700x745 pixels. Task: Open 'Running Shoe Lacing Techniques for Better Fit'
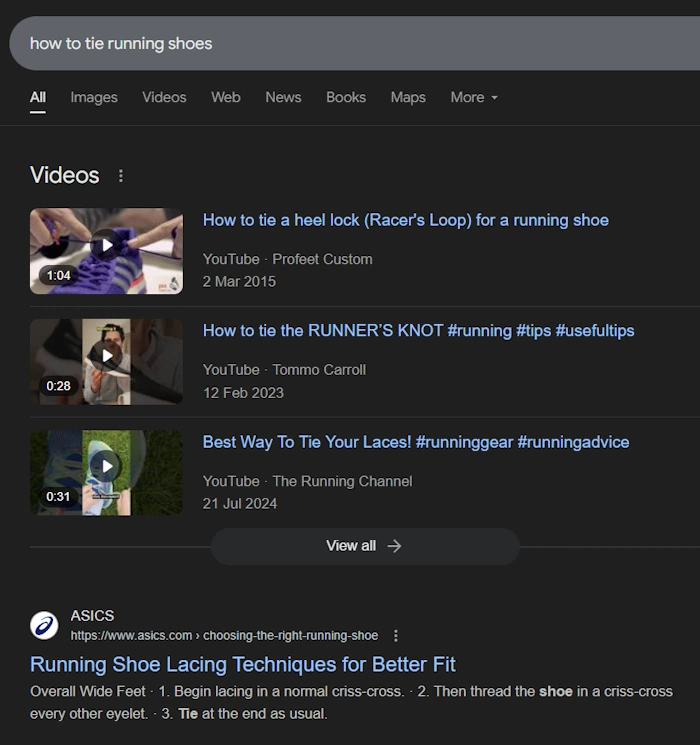[x=242, y=664]
